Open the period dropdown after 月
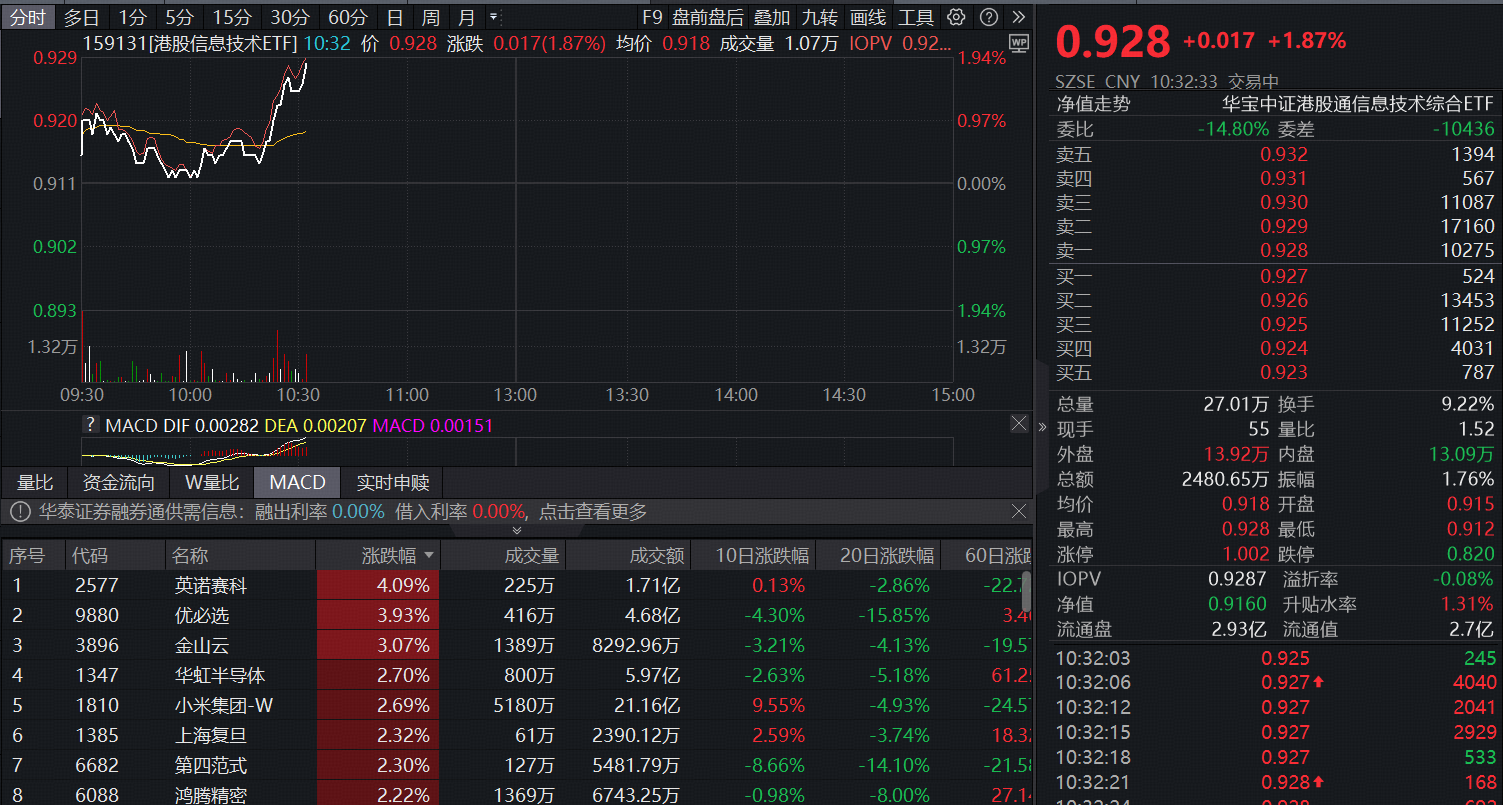 (493, 17)
